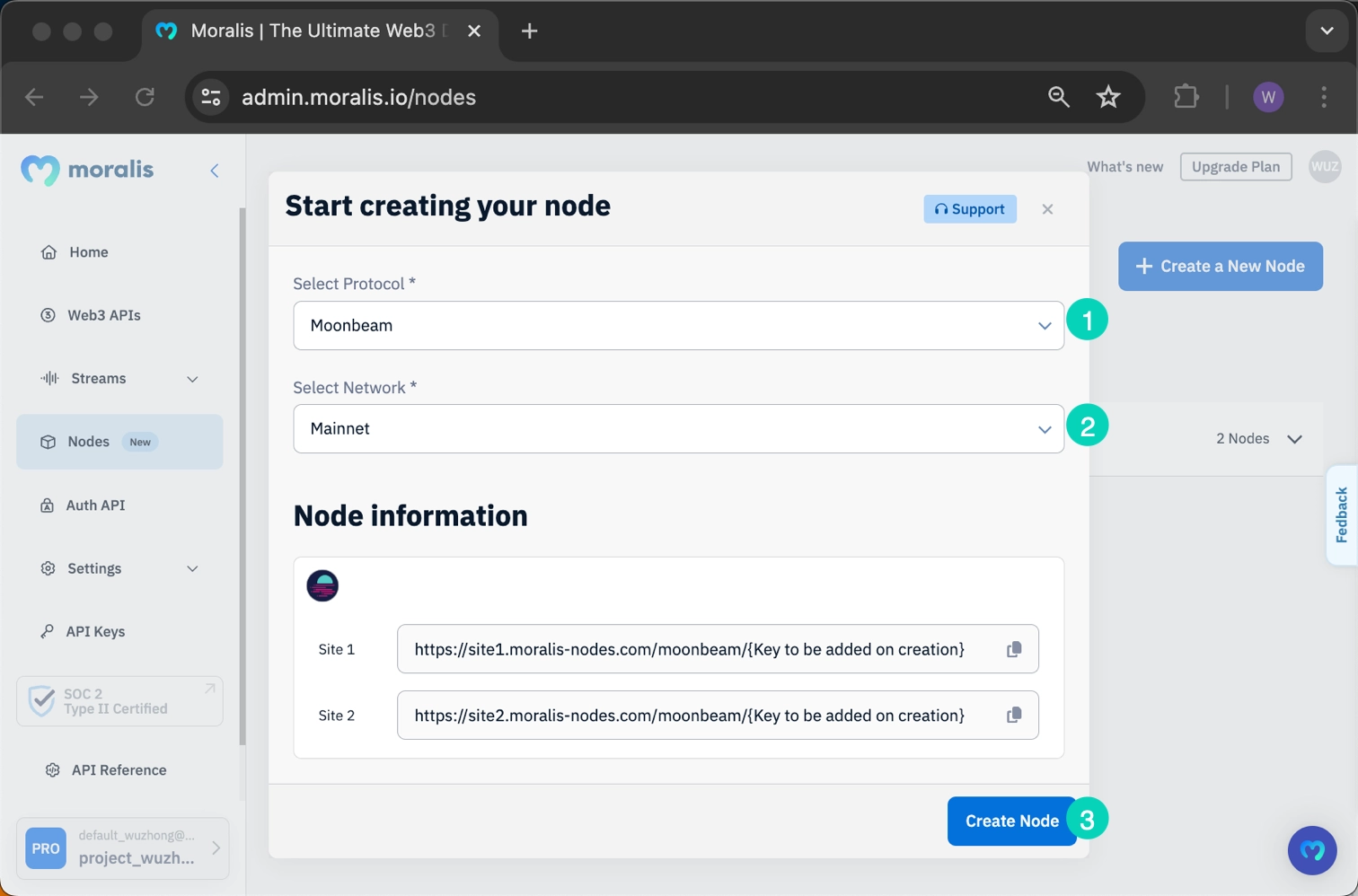
Task: Click the Home house icon
Action: [x=48, y=252]
